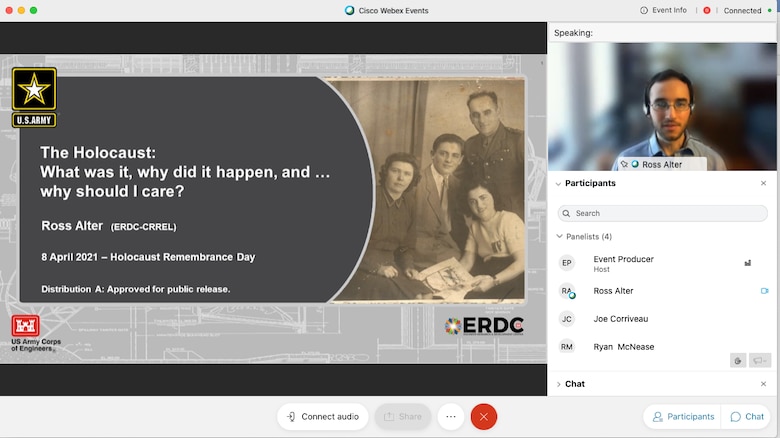The width and height of the screenshot is (780, 438).
Task: Click the speaker video thumbnail
Action: (x=662, y=107)
